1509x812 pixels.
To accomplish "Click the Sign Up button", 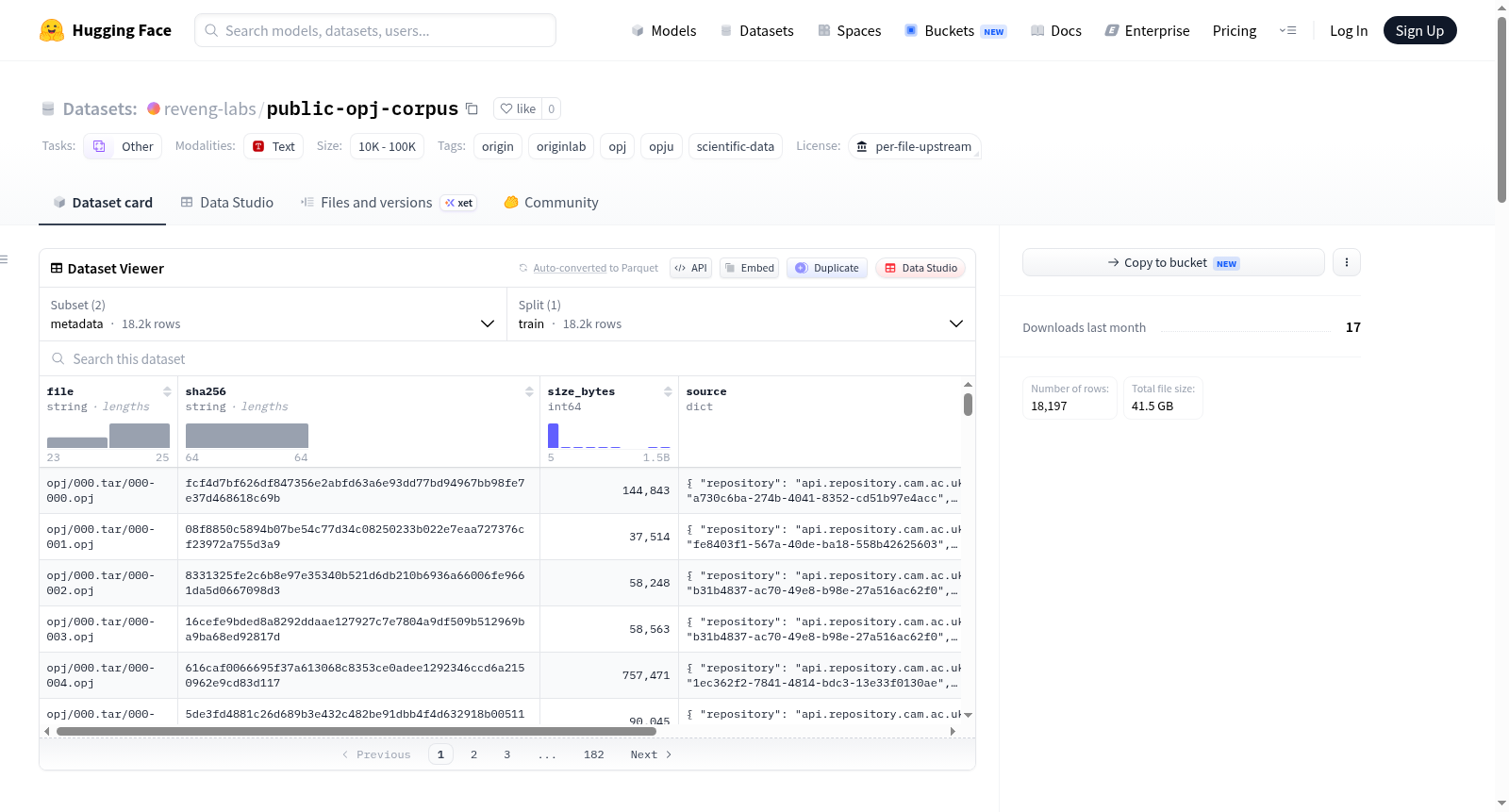I will (x=1419, y=30).
